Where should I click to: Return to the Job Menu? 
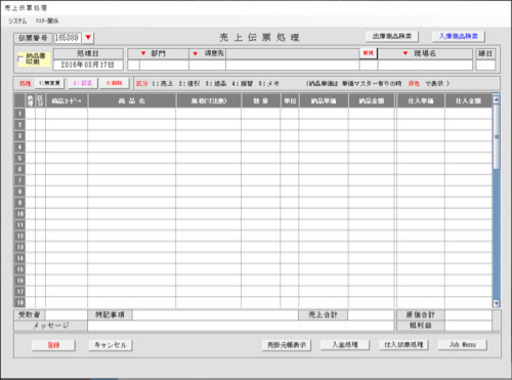pyautogui.click(x=462, y=345)
